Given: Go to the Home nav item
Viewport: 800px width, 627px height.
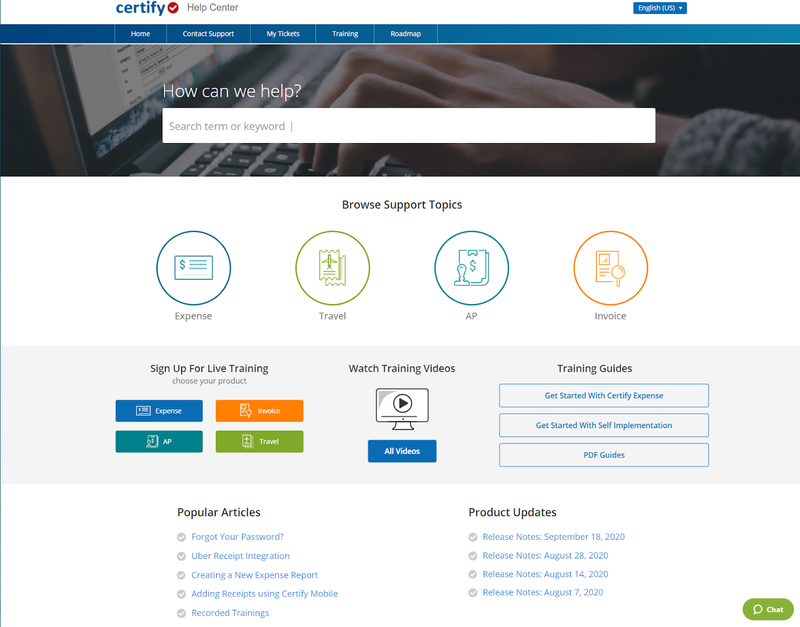Looking at the screenshot, I should click(140, 34).
